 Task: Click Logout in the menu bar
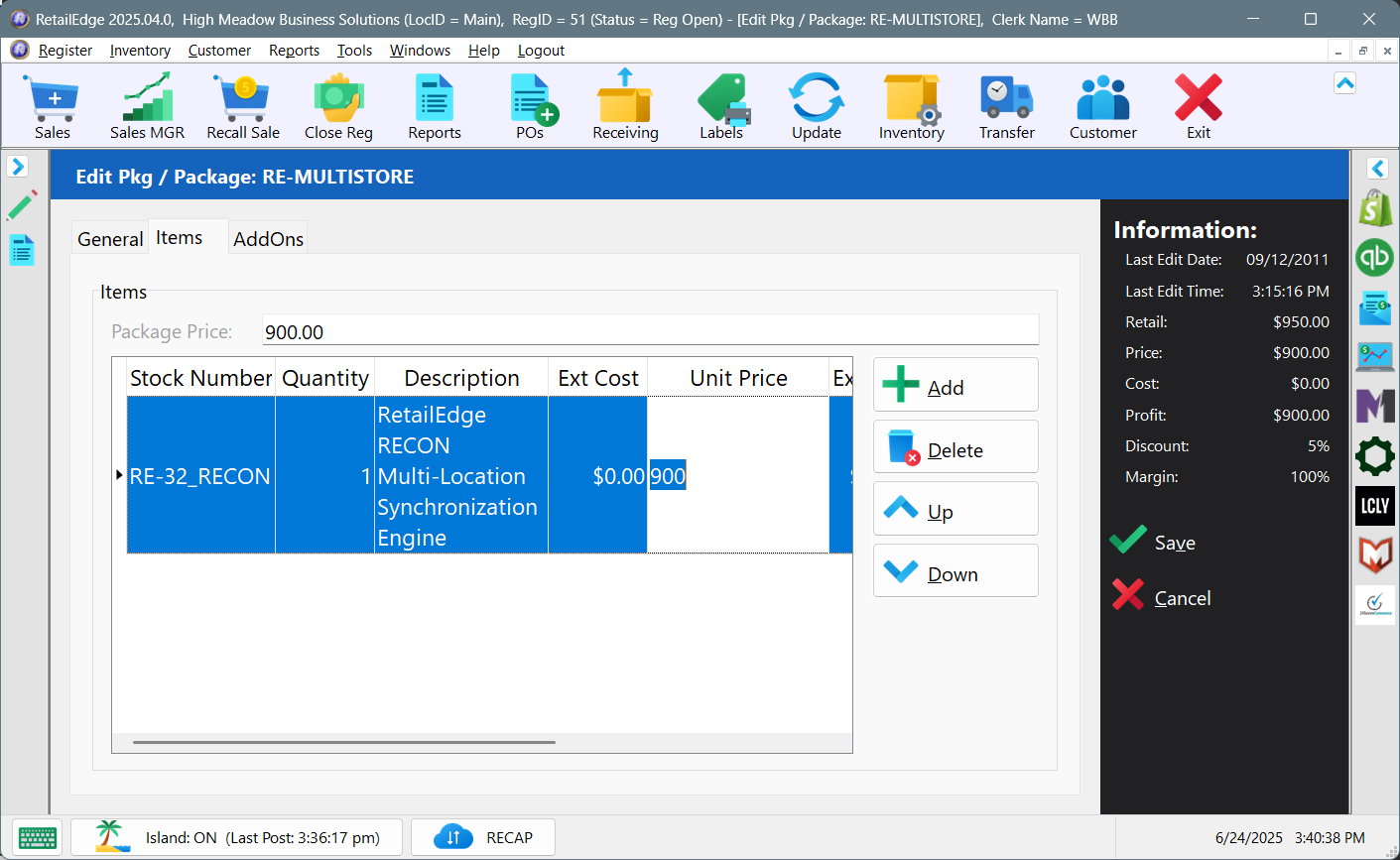click(x=541, y=51)
